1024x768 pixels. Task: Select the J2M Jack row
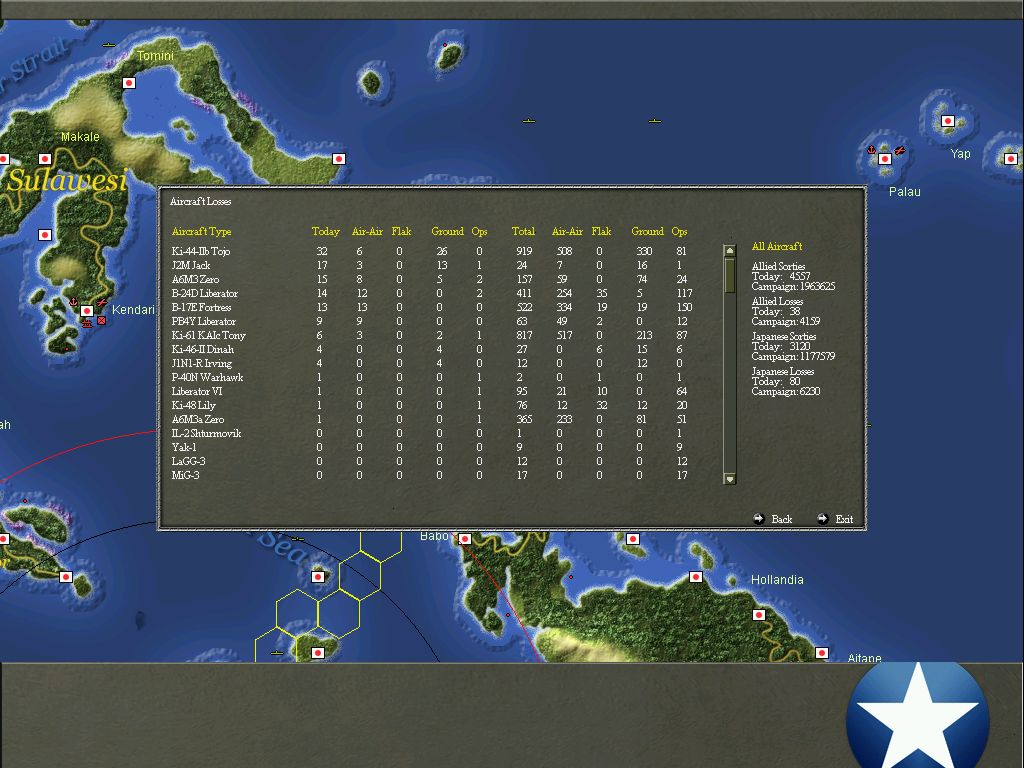[x=431, y=265]
